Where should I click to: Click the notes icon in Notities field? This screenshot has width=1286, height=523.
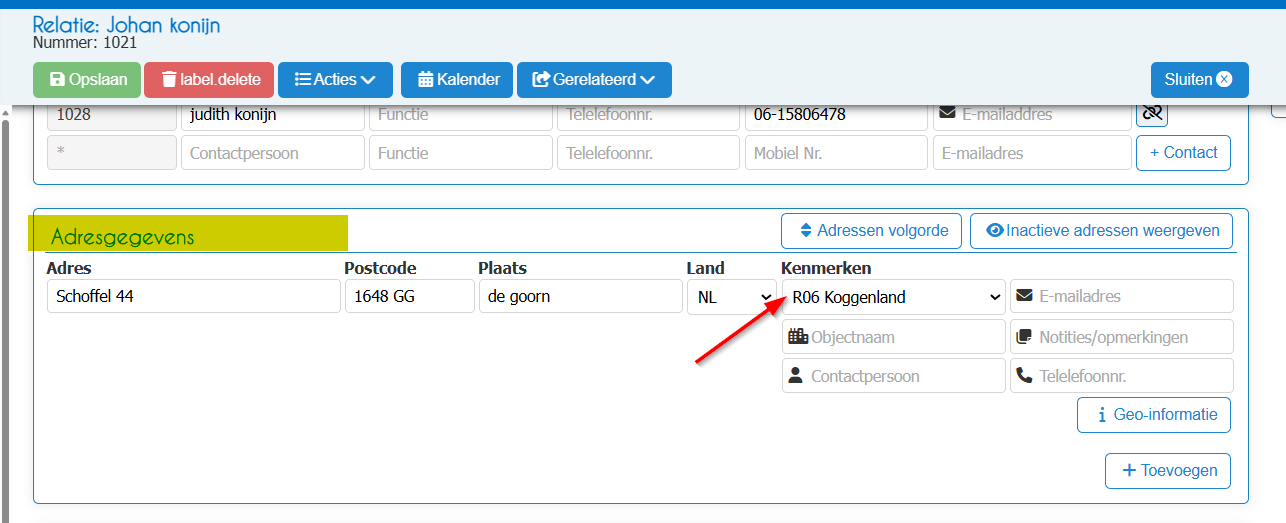click(1024, 337)
